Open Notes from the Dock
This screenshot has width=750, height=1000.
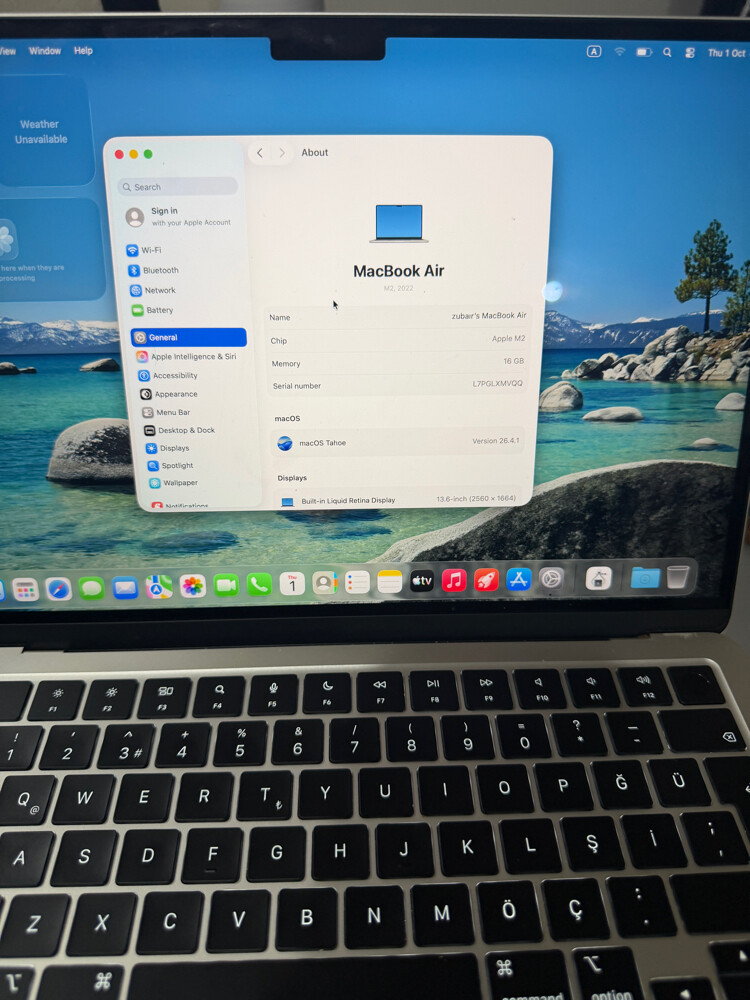click(x=390, y=582)
